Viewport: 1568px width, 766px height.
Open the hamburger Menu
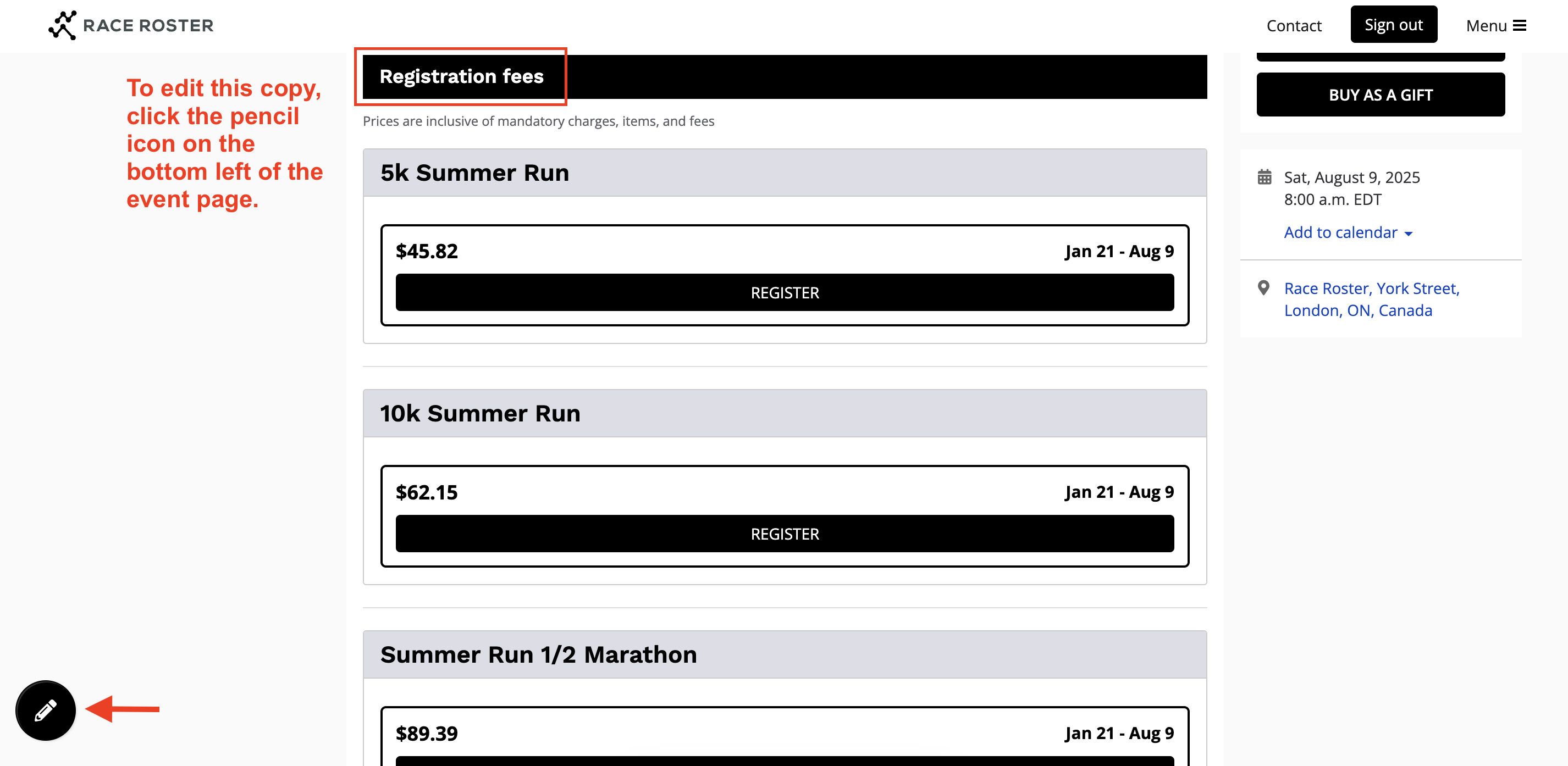(1495, 26)
